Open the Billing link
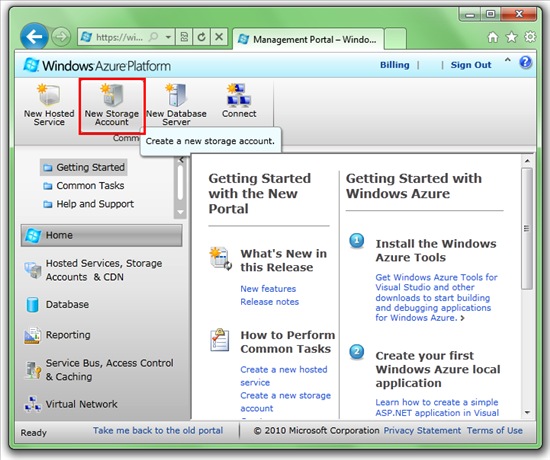550x460 pixels. pos(395,65)
